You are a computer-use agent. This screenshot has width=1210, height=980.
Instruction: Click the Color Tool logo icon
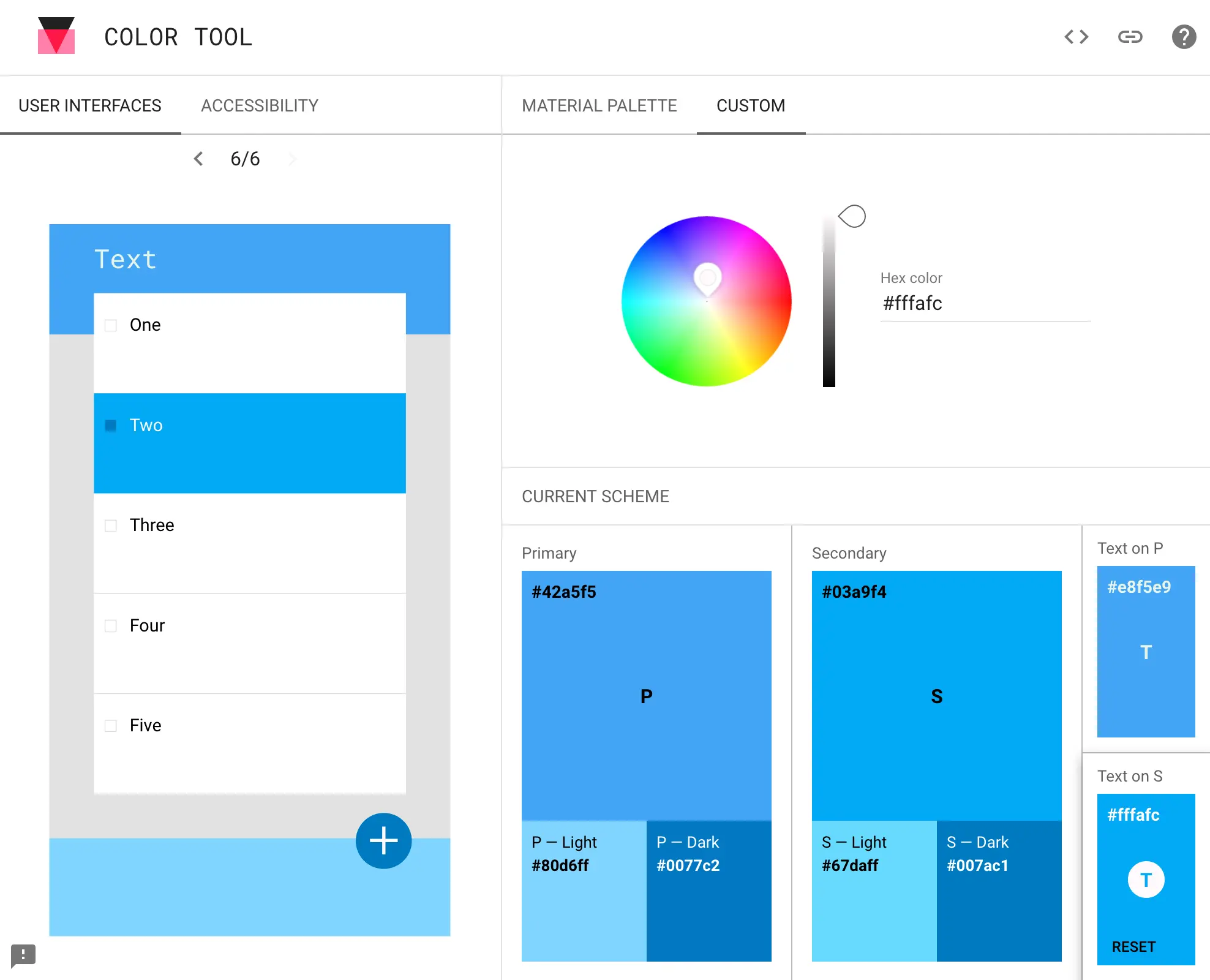(56, 36)
